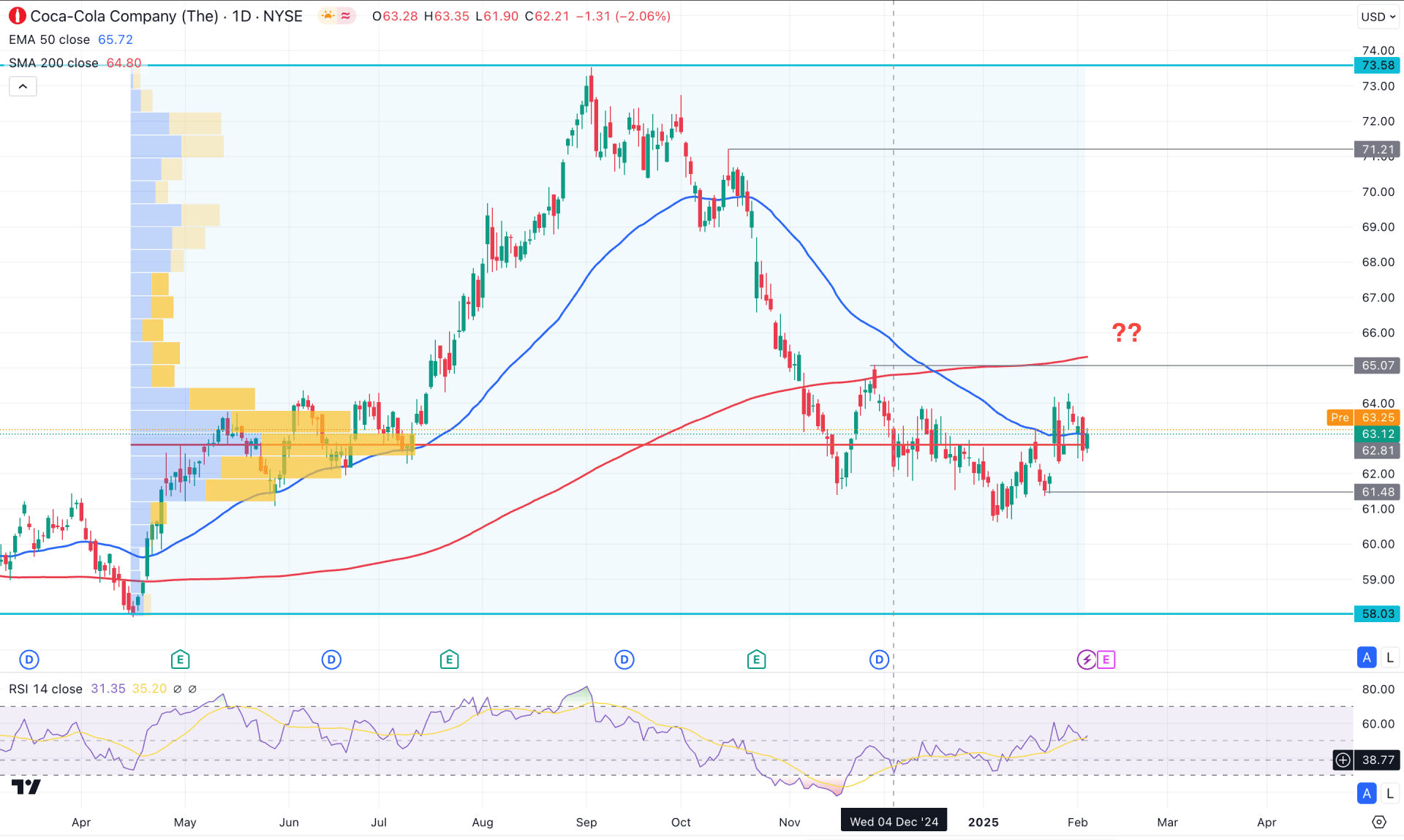Click the 2025 year label on time axis
Viewport: 1404px width, 840px height.
(x=983, y=822)
